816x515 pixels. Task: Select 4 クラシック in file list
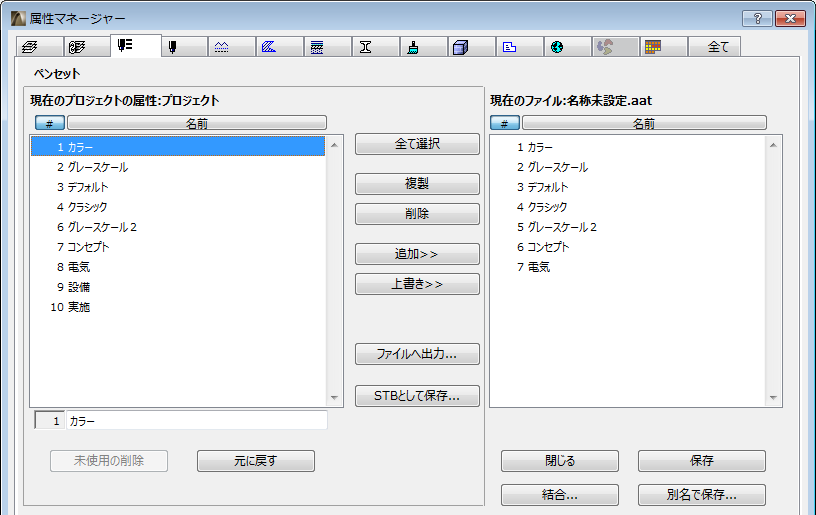[628, 207]
